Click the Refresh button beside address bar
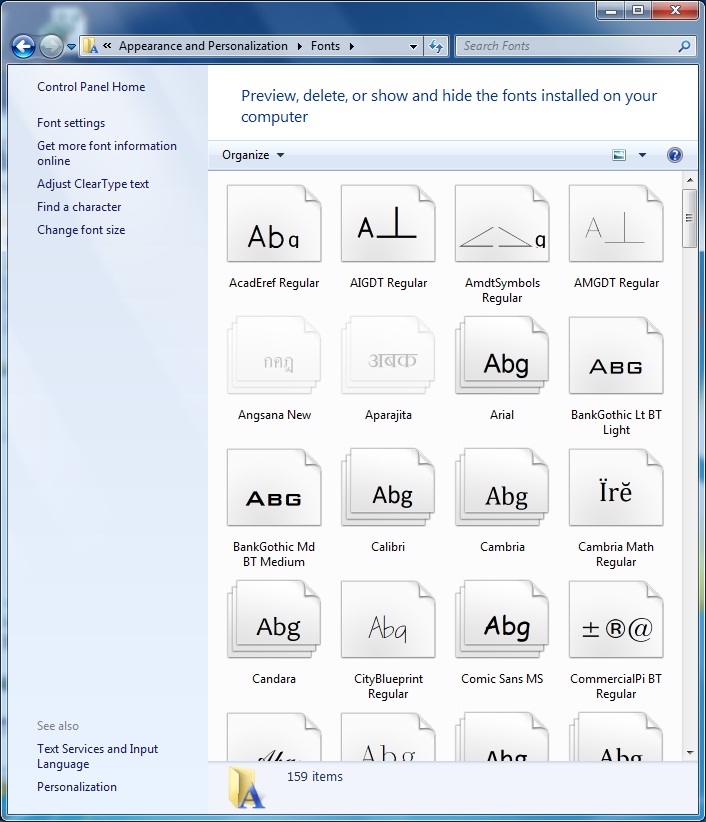This screenshot has height=822, width=706. point(436,46)
